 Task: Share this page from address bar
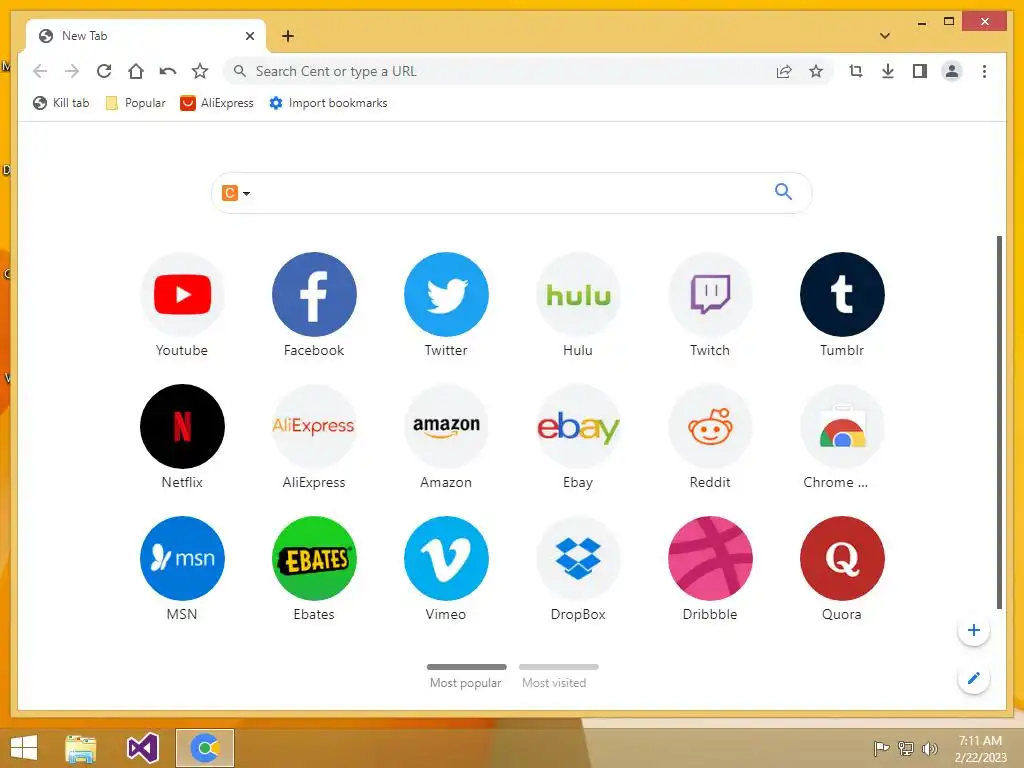(x=784, y=71)
